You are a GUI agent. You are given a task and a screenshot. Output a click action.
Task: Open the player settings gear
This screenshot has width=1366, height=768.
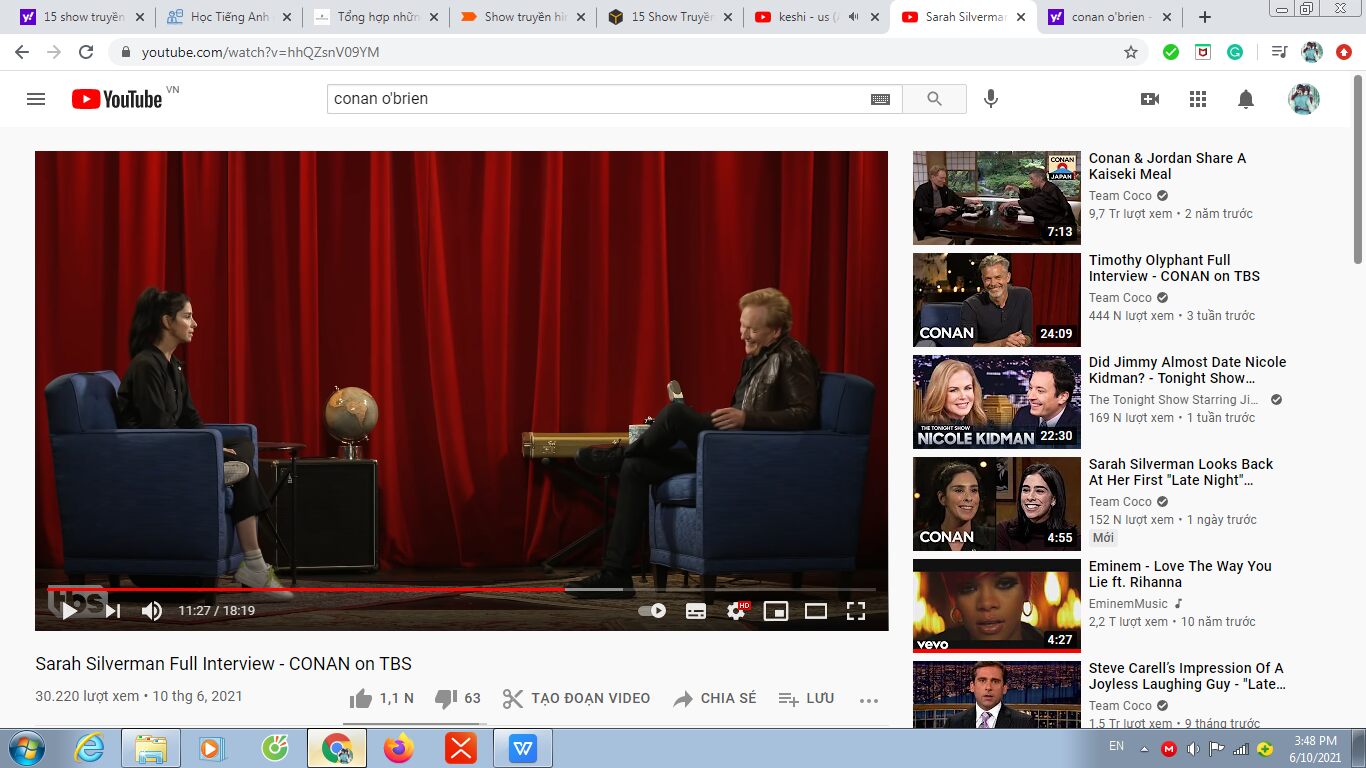point(737,610)
